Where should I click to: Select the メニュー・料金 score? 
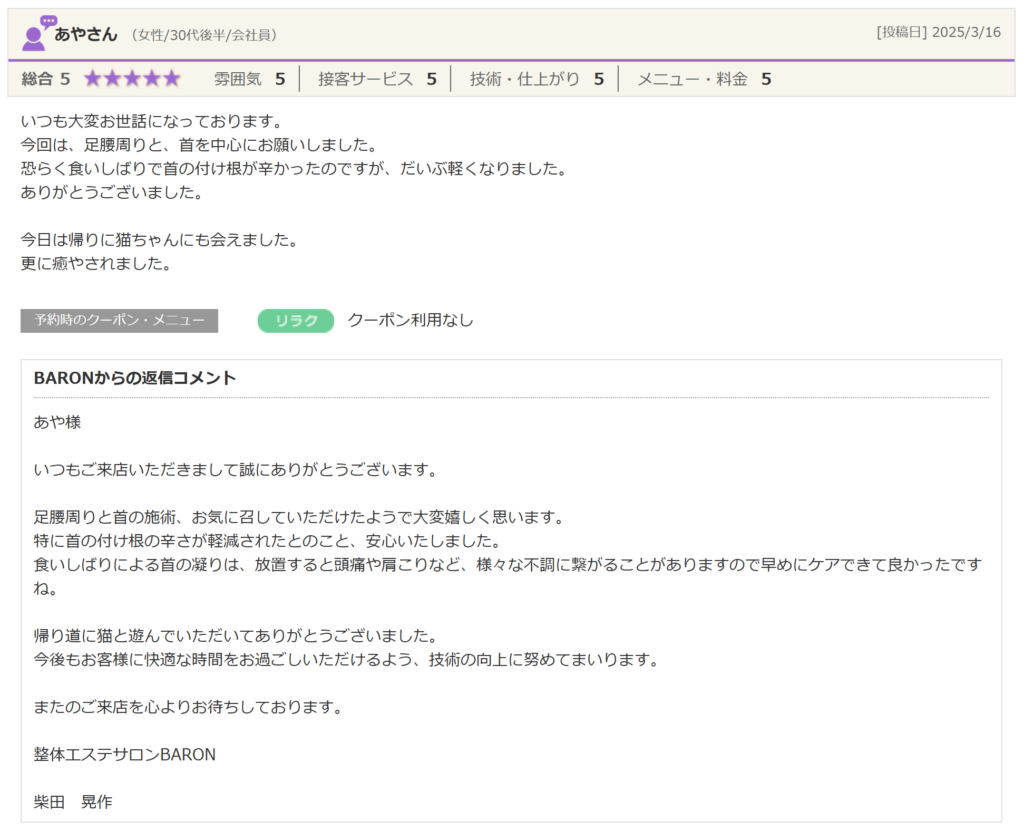coord(704,79)
